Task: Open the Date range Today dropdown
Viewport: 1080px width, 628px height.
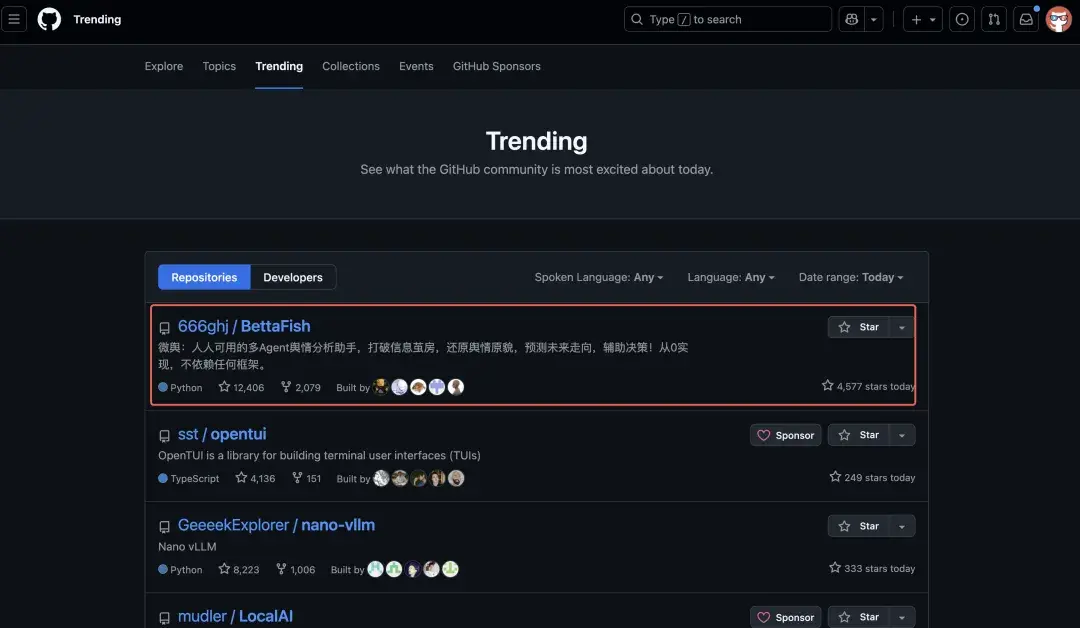Action: (x=851, y=277)
